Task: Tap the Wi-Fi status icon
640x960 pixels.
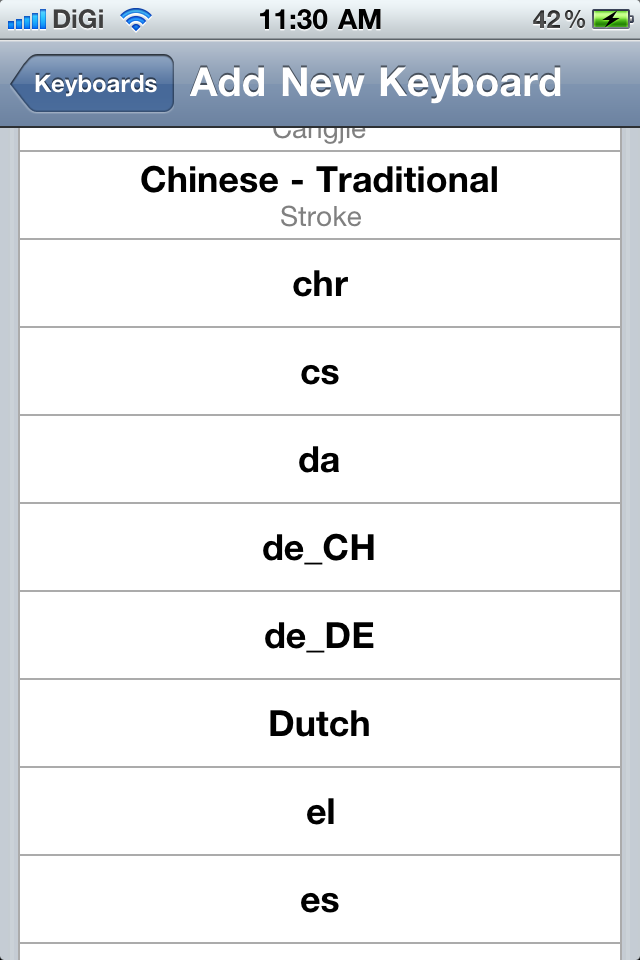Action: pyautogui.click(x=134, y=19)
